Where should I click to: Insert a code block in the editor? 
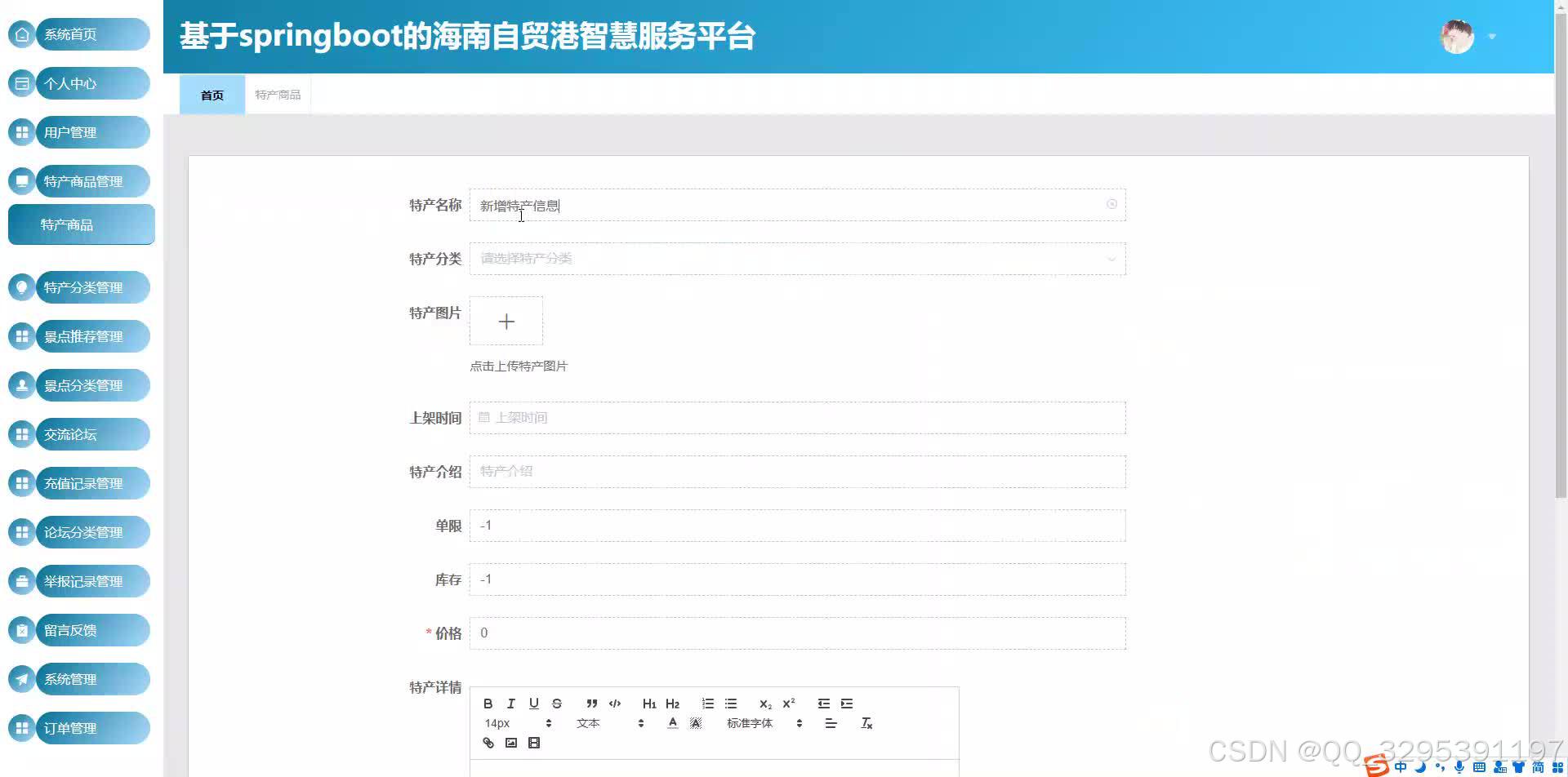pos(615,703)
